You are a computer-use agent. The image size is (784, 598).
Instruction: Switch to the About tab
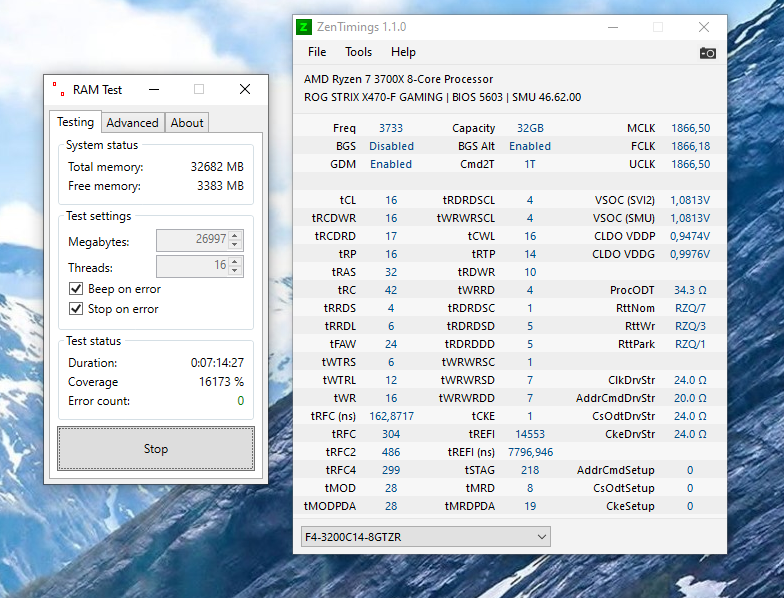187,123
